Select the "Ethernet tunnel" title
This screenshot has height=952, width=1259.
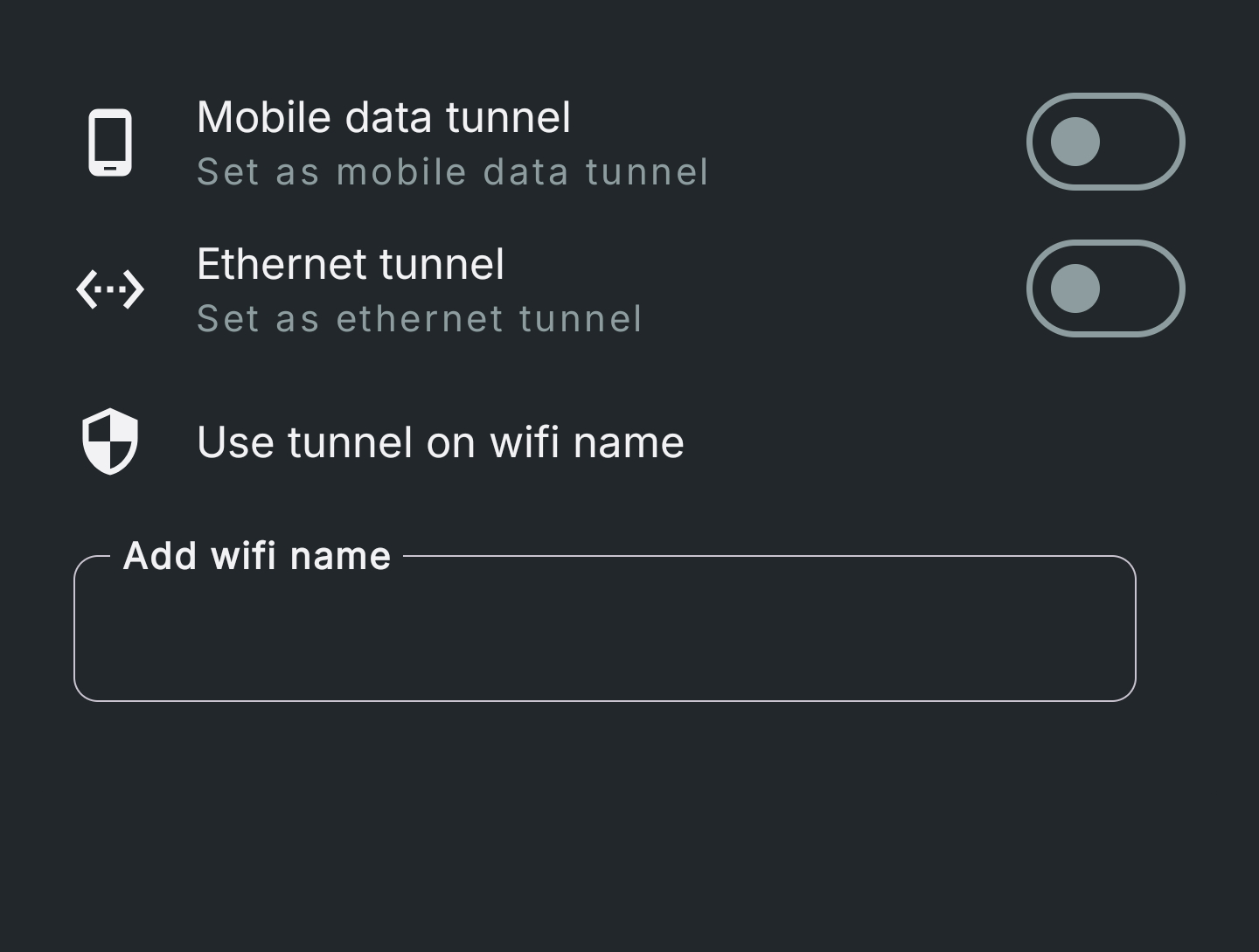pos(351,264)
